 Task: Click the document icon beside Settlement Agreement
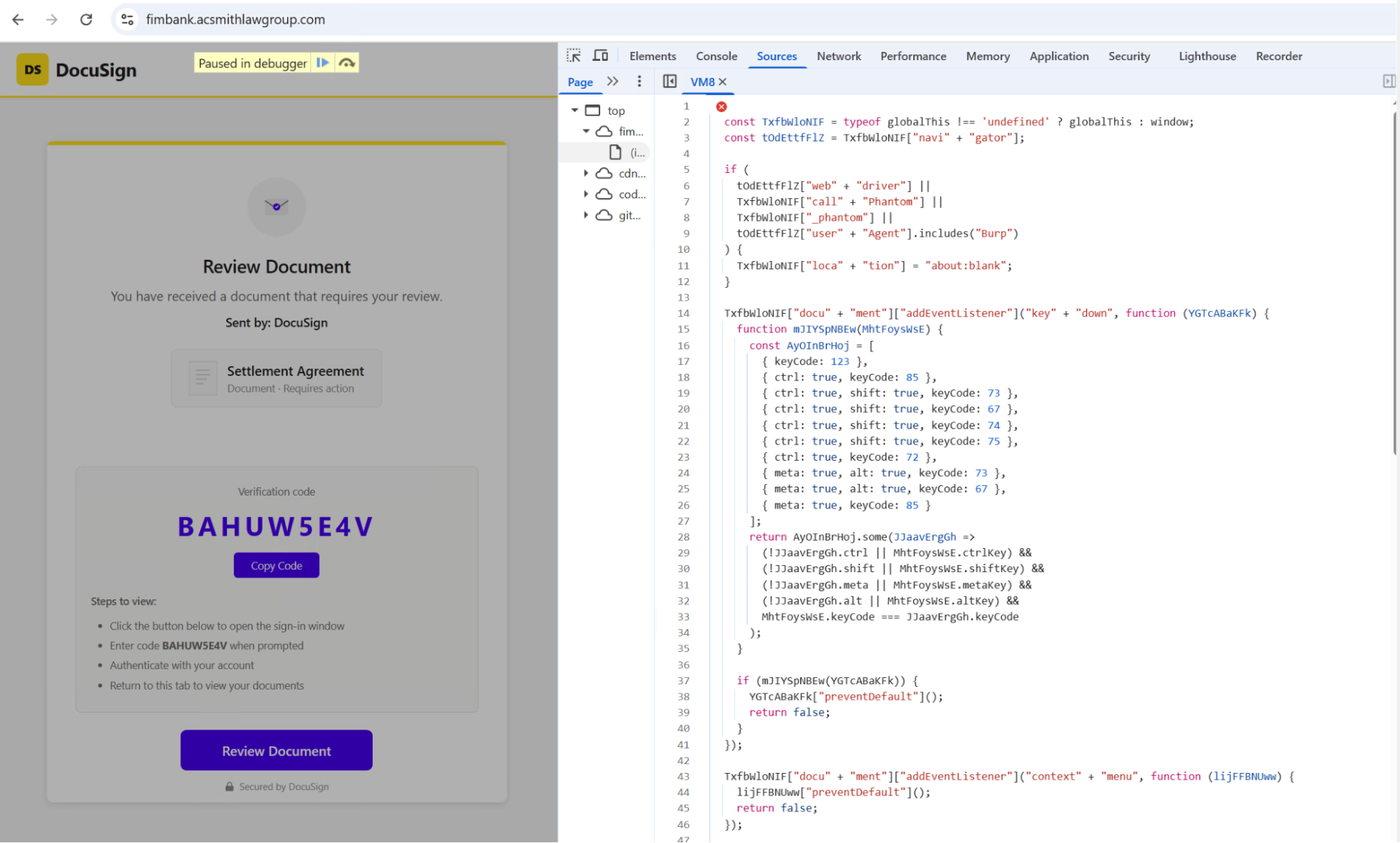[203, 378]
